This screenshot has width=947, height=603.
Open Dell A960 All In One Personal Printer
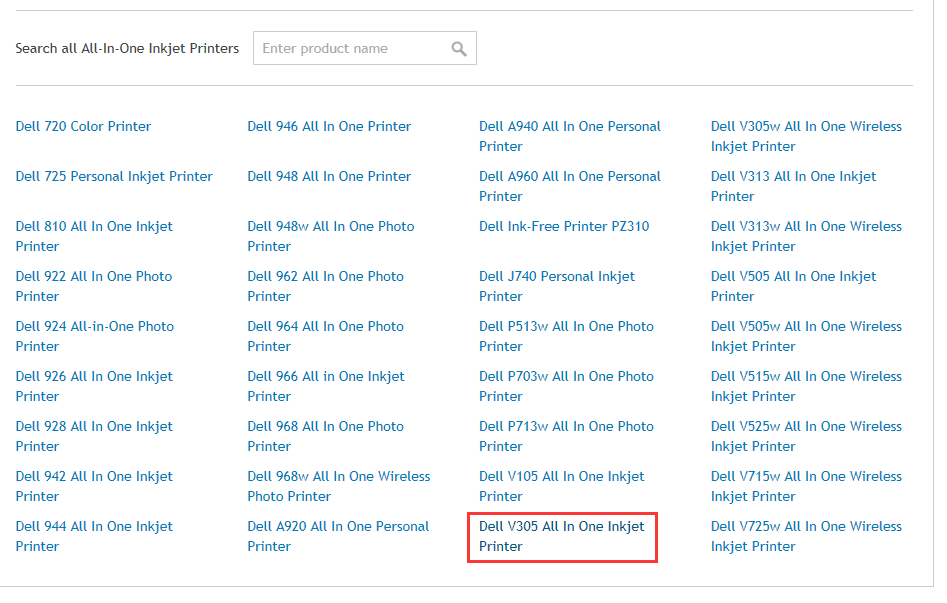(570, 187)
